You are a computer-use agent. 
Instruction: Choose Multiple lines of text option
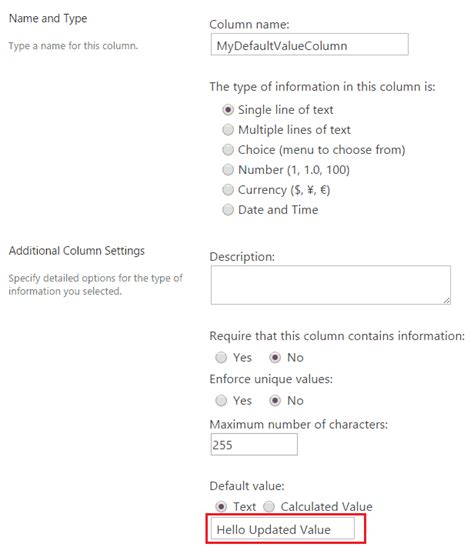click(228, 130)
